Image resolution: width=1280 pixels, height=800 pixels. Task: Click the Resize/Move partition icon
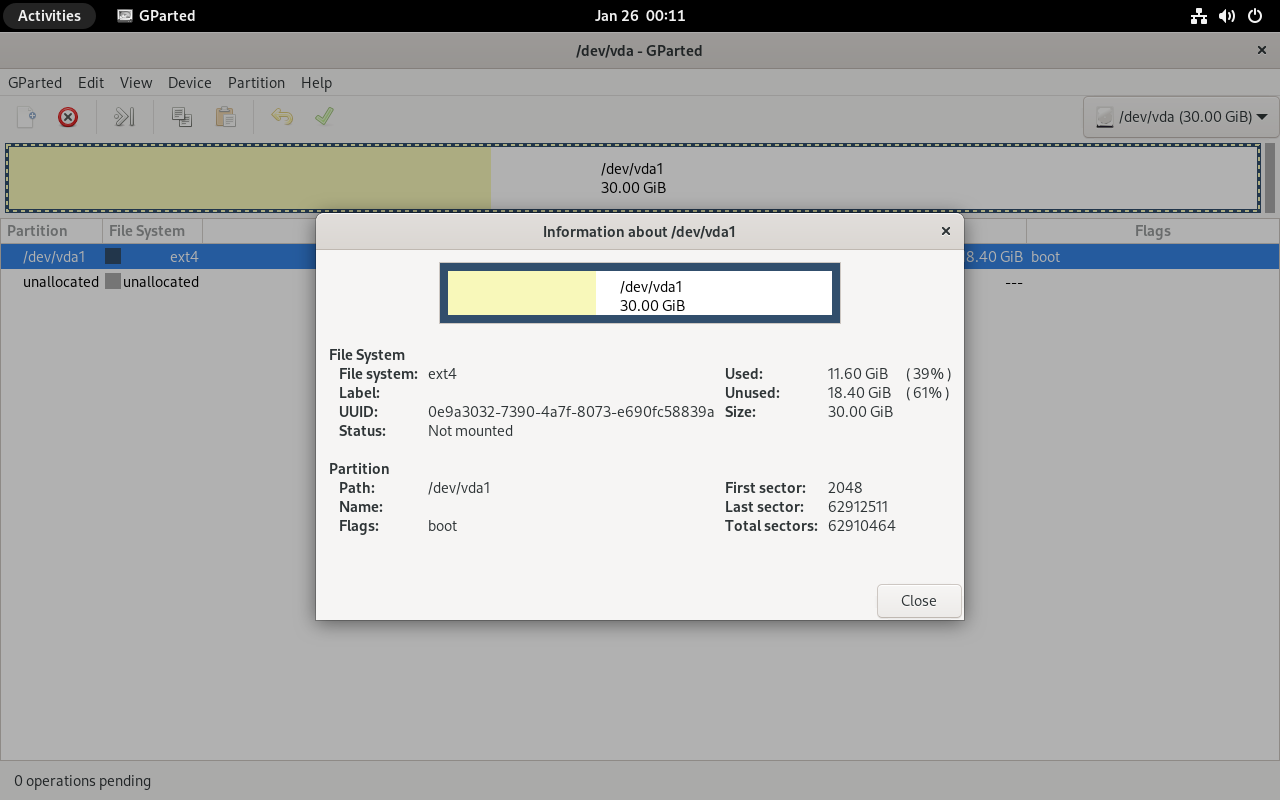124,117
